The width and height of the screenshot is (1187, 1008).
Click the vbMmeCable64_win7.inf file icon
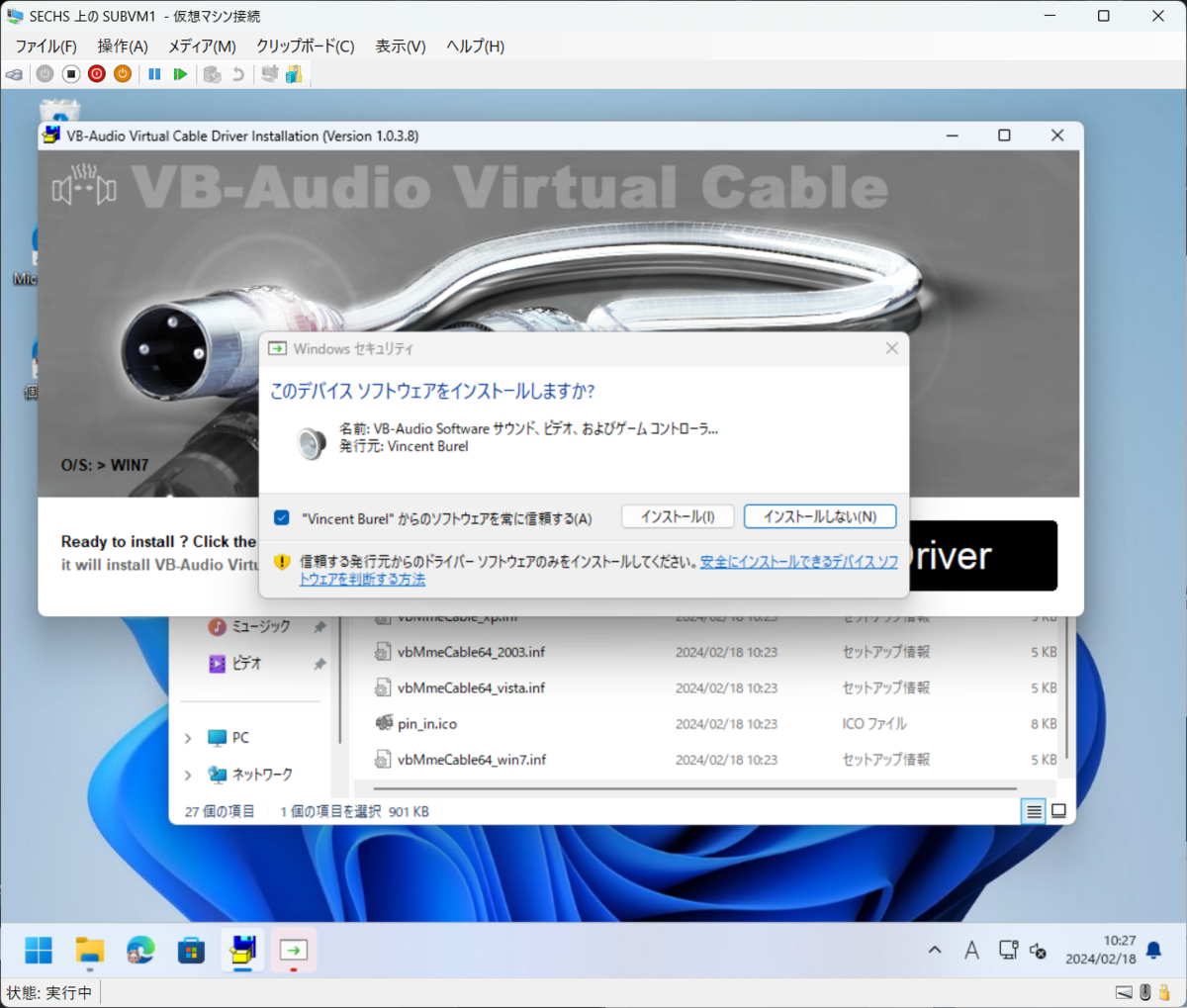coord(383,760)
